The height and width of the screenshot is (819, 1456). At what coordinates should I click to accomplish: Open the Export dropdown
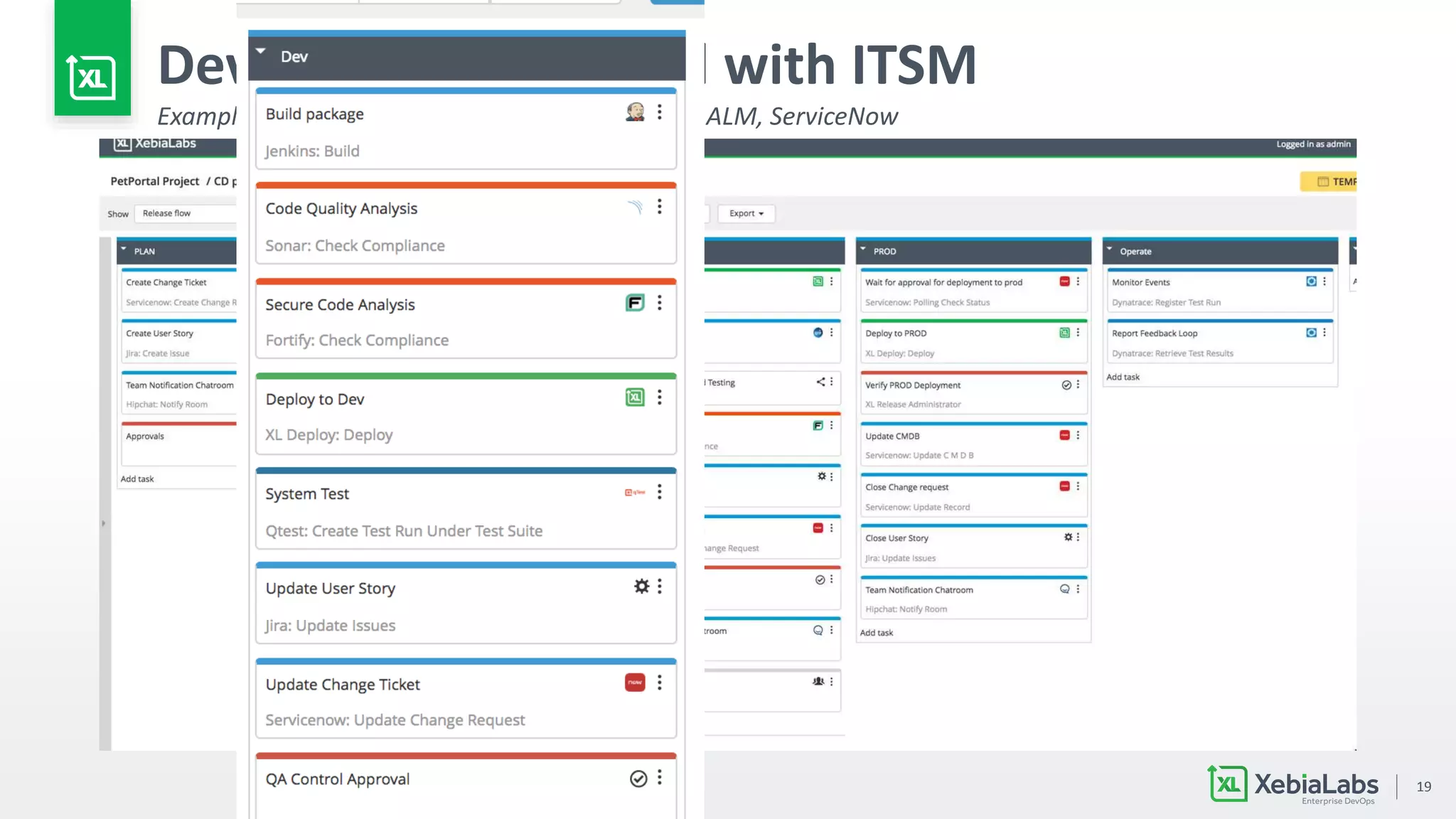[x=746, y=213]
